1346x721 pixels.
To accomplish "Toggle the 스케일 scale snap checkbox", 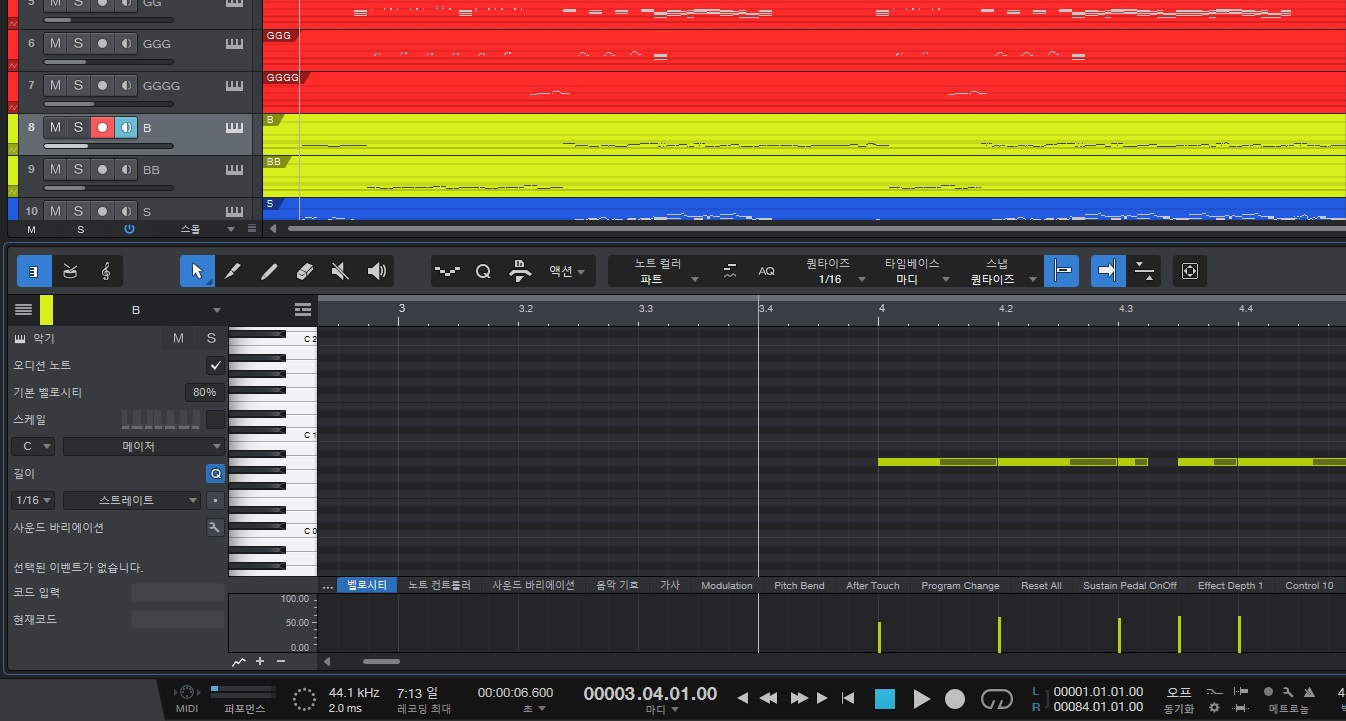I will point(215,419).
